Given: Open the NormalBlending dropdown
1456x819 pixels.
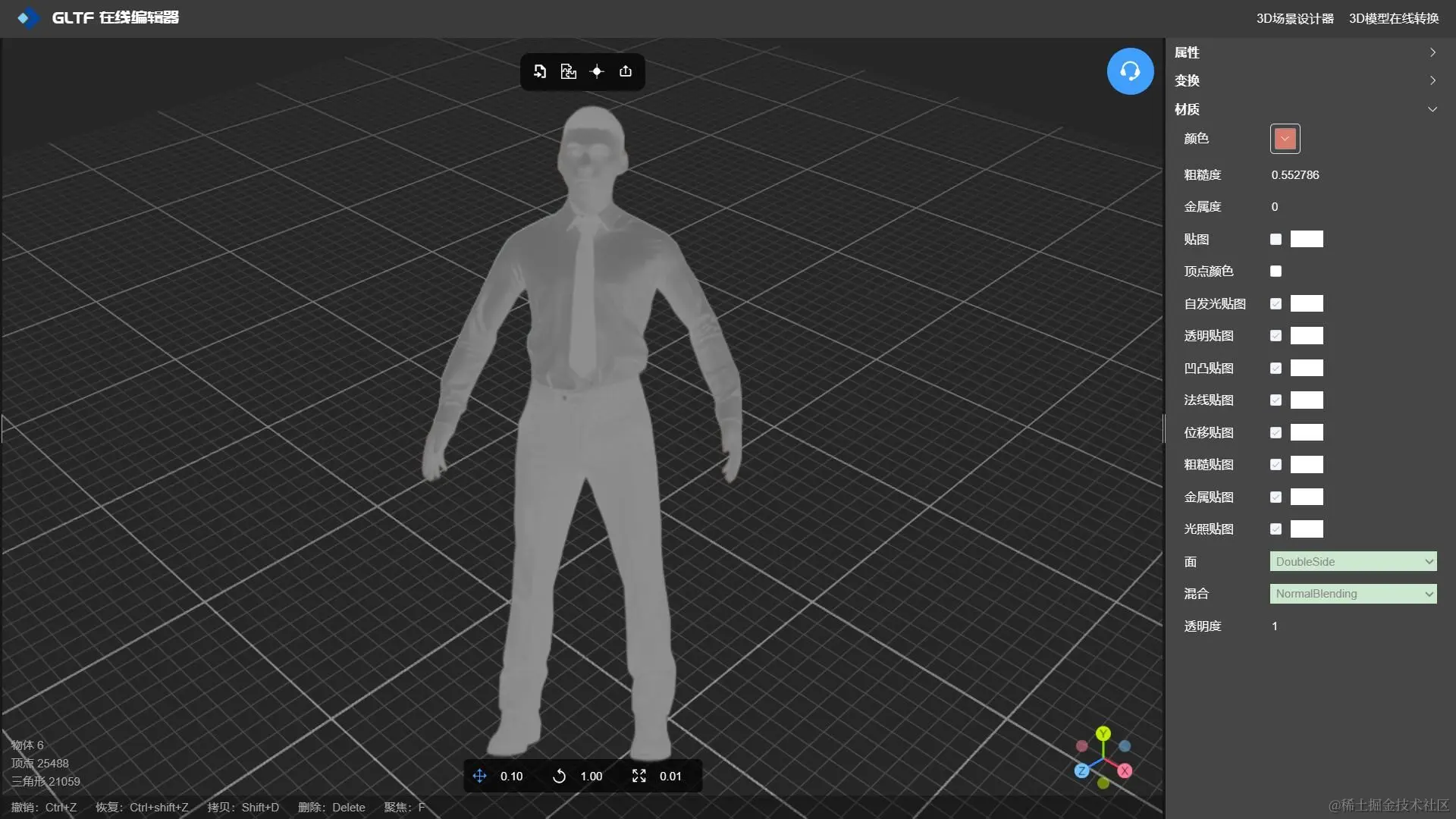Looking at the screenshot, I should pyautogui.click(x=1353, y=594).
